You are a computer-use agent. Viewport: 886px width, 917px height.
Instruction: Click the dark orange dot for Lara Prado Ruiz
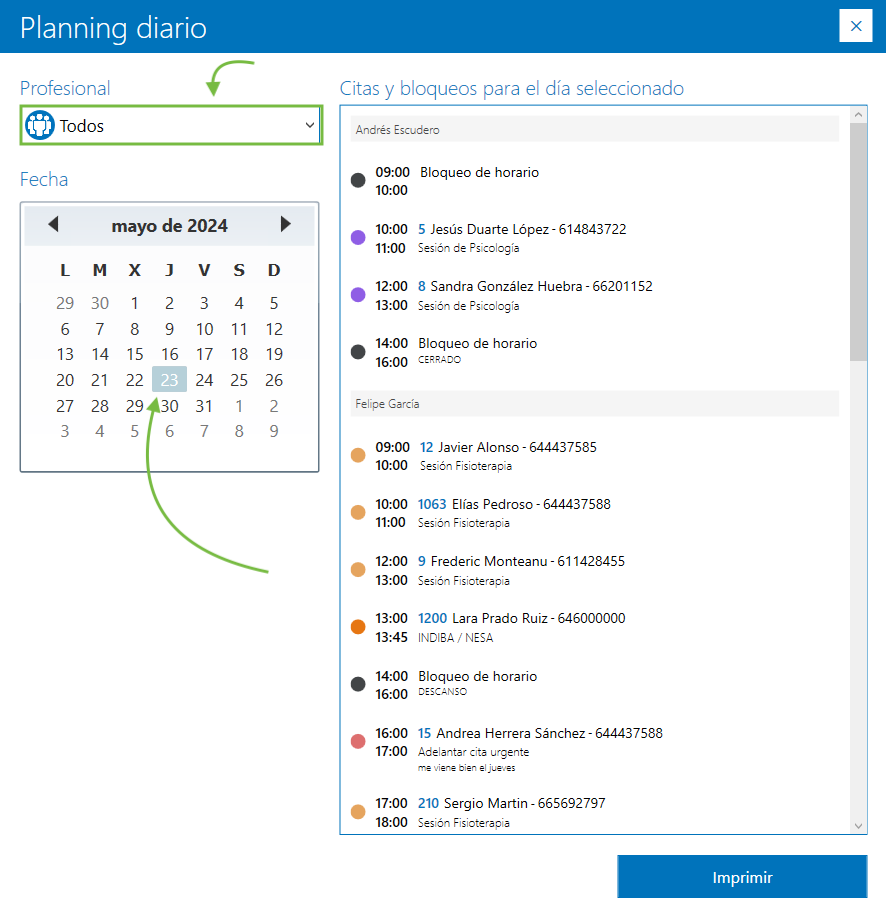358,627
